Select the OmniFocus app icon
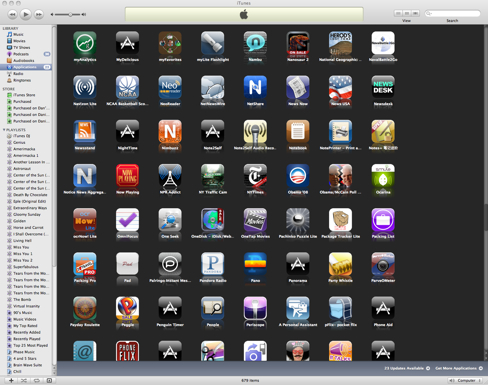 pyautogui.click(x=127, y=220)
